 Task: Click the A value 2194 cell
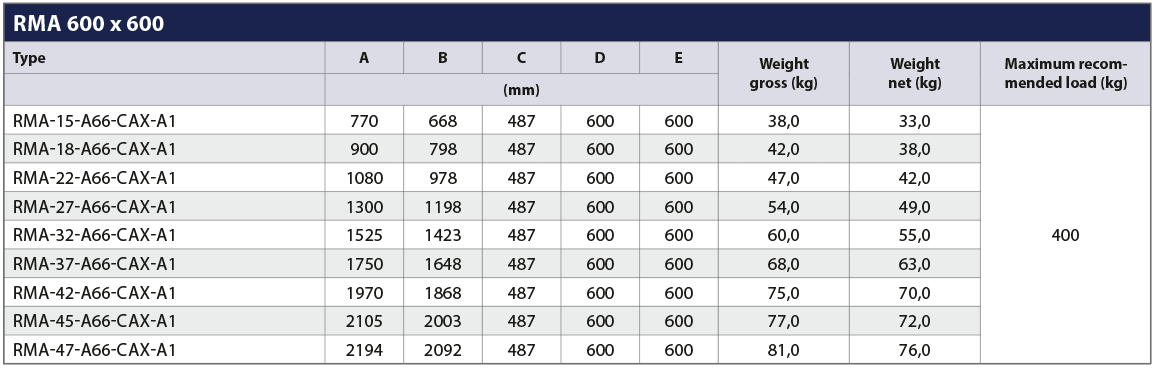pos(364,350)
